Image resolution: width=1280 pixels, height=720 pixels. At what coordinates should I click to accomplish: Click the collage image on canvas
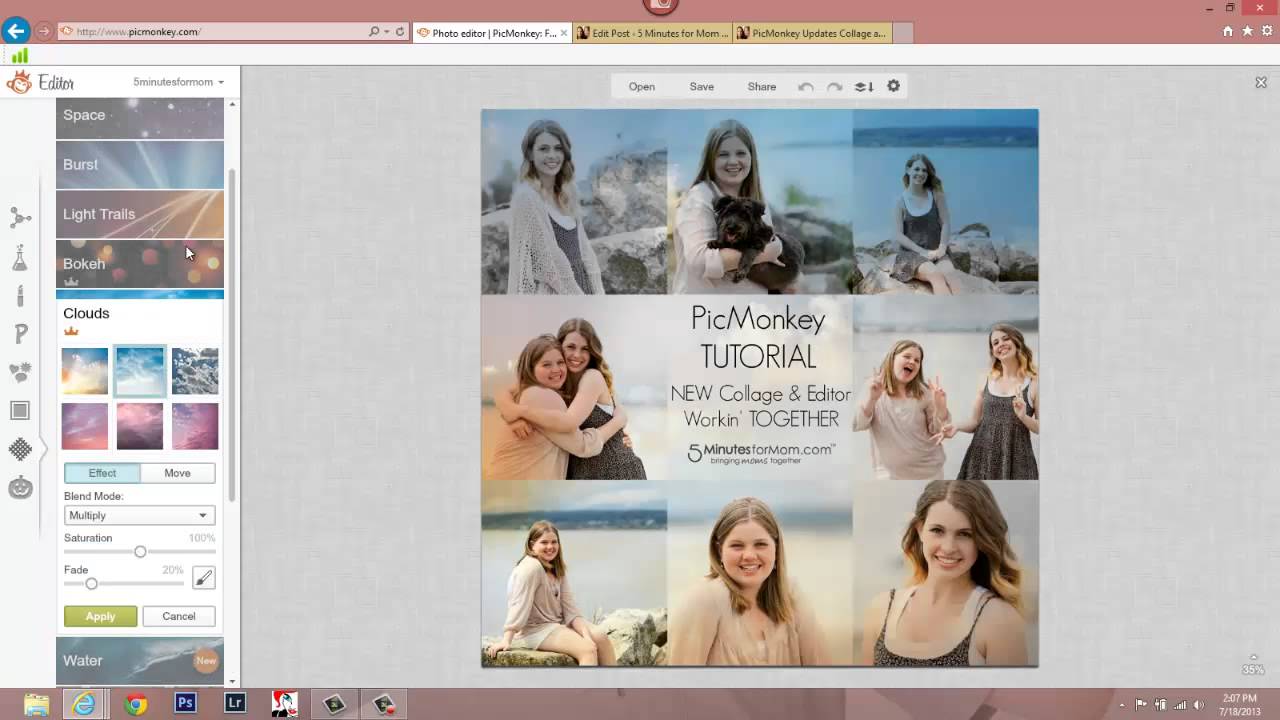coord(760,388)
